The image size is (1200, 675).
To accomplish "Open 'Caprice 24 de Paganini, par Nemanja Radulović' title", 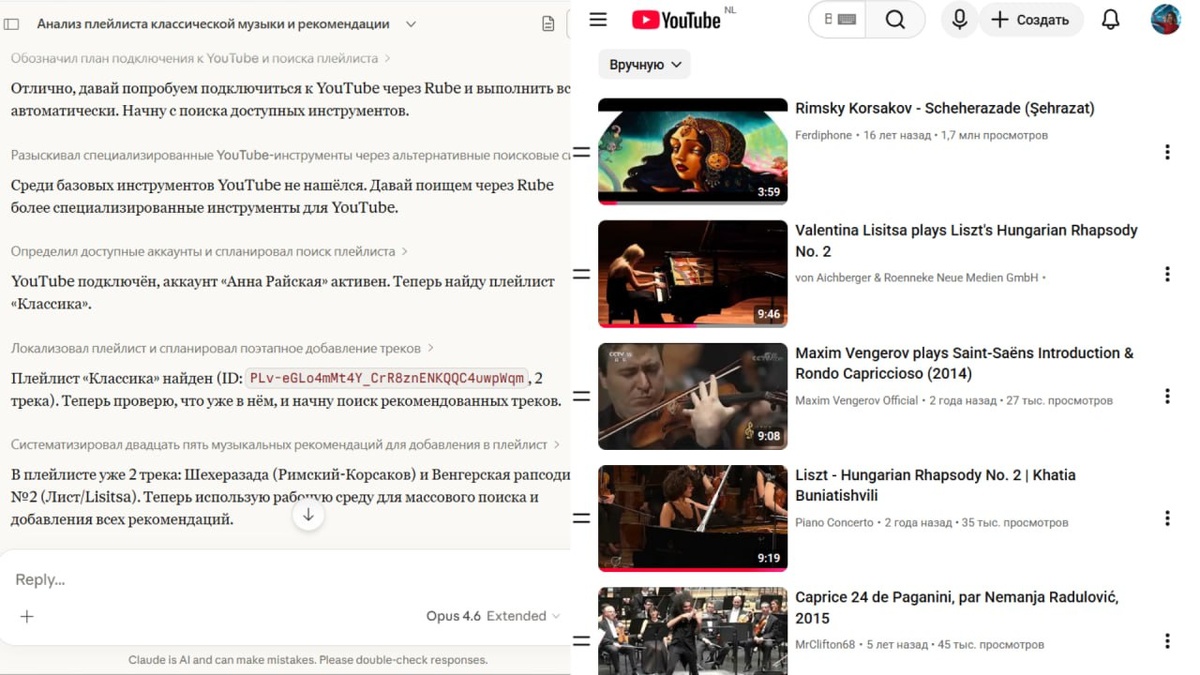I will coord(957,607).
